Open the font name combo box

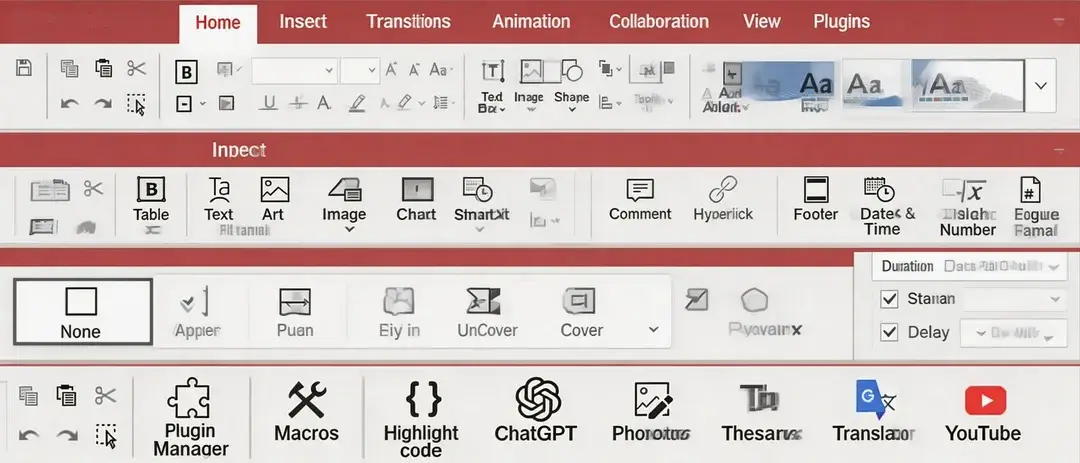294,70
